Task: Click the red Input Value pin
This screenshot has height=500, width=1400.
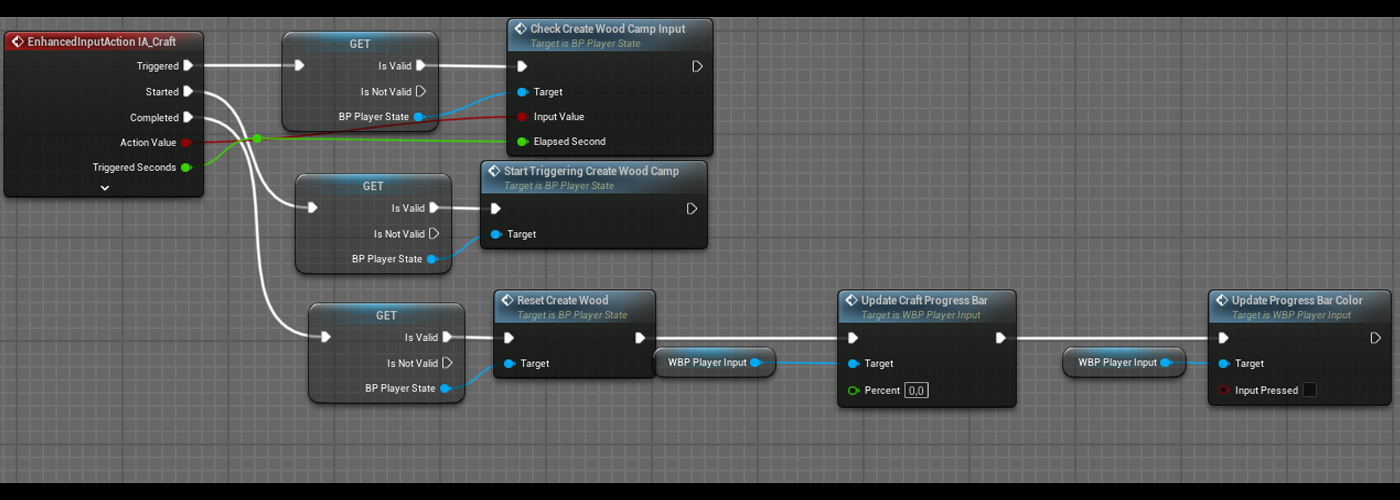Action: [x=522, y=117]
